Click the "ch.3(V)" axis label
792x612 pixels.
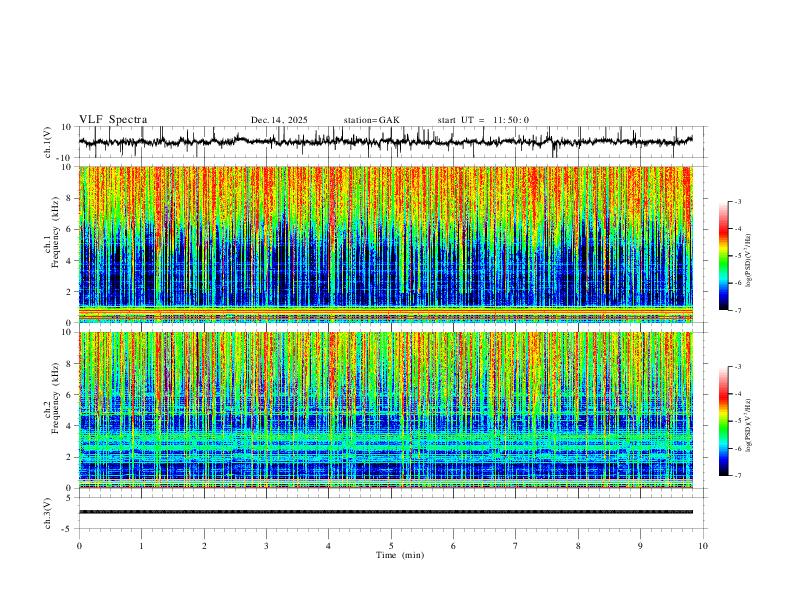pyautogui.click(x=49, y=513)
